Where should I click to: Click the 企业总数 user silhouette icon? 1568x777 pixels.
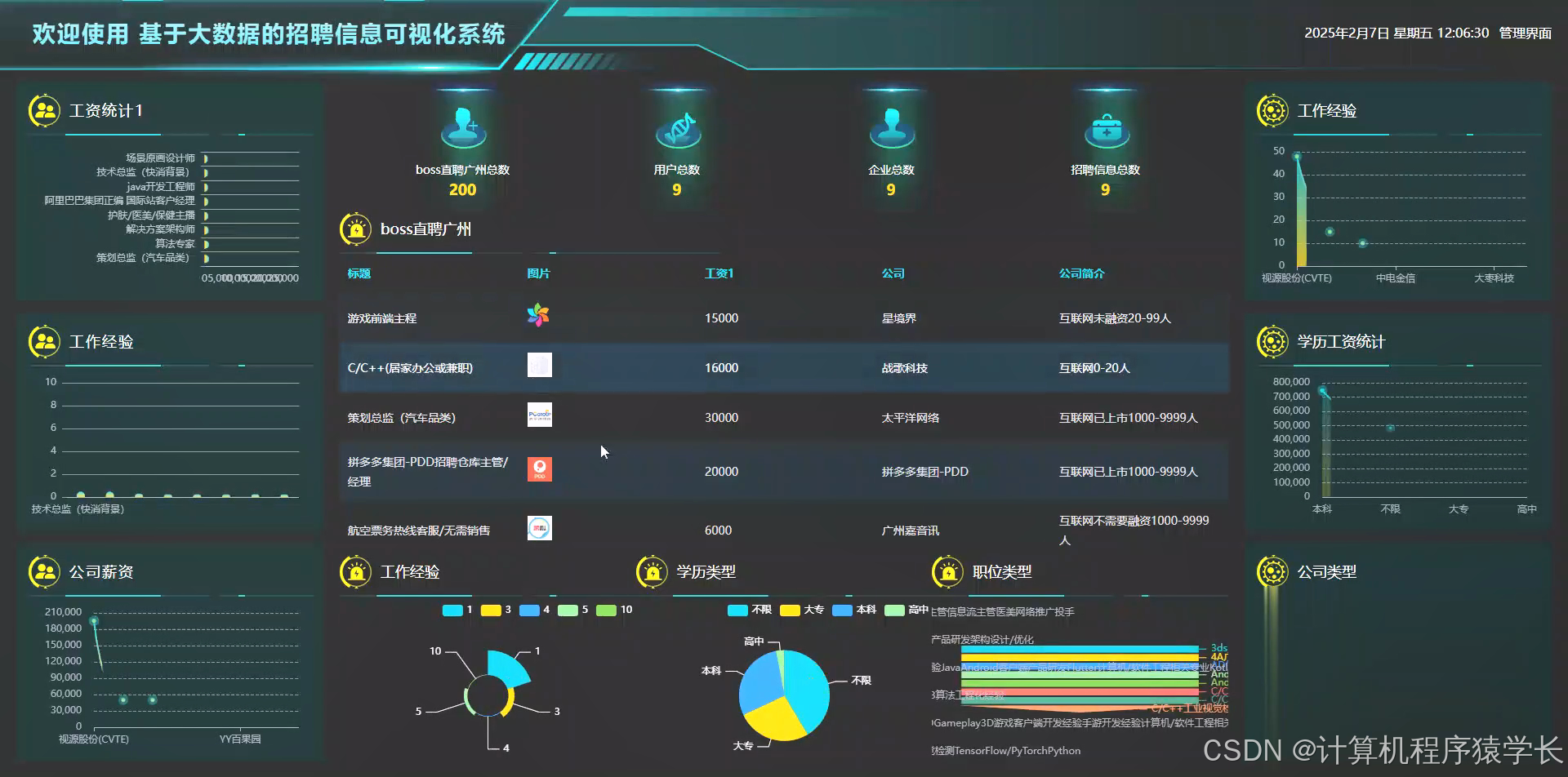tap(892, 129)
